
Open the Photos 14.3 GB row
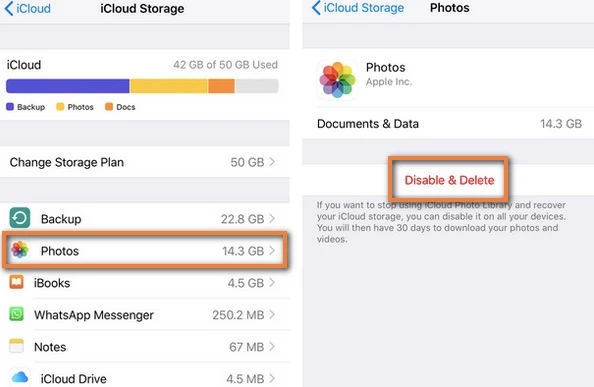(145, 251)
